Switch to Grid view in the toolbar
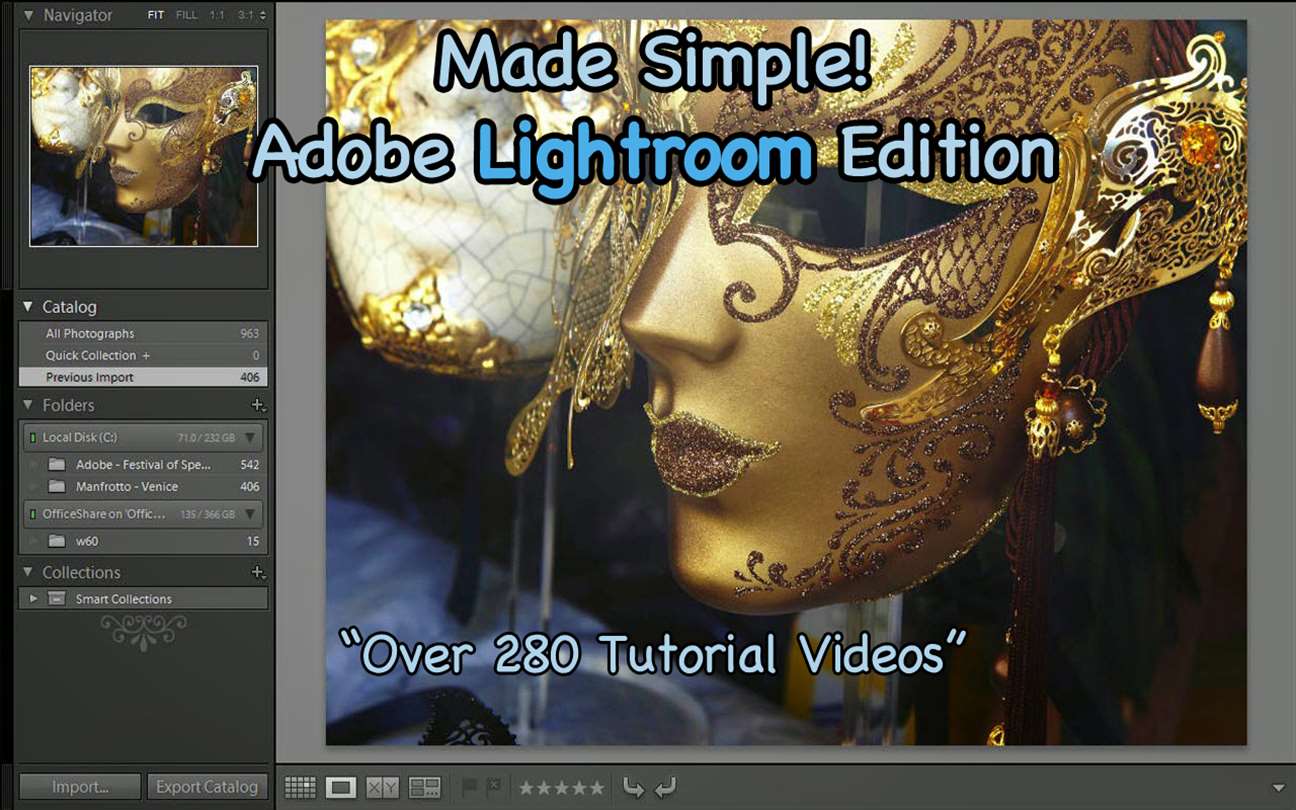 pyautogui.click(x=300, y=787)
